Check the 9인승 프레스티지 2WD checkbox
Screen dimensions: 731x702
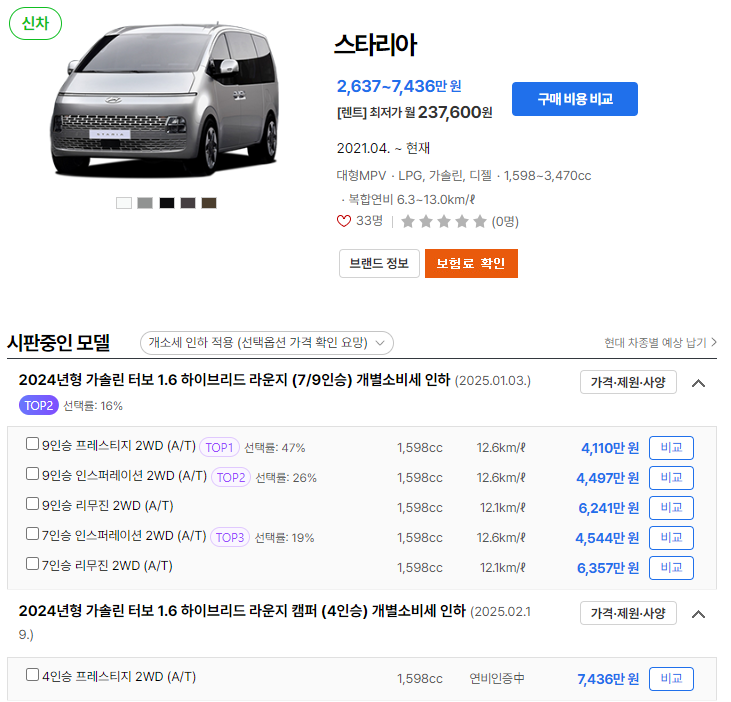[x=32, y=444]
